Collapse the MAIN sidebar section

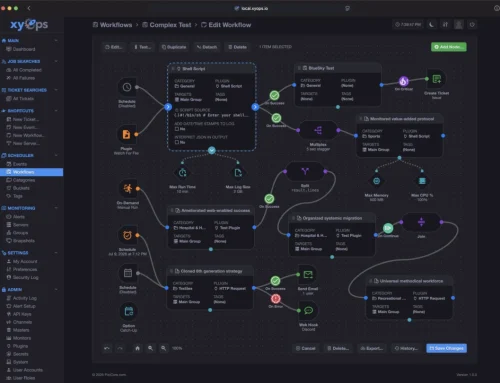click(56, 40)
